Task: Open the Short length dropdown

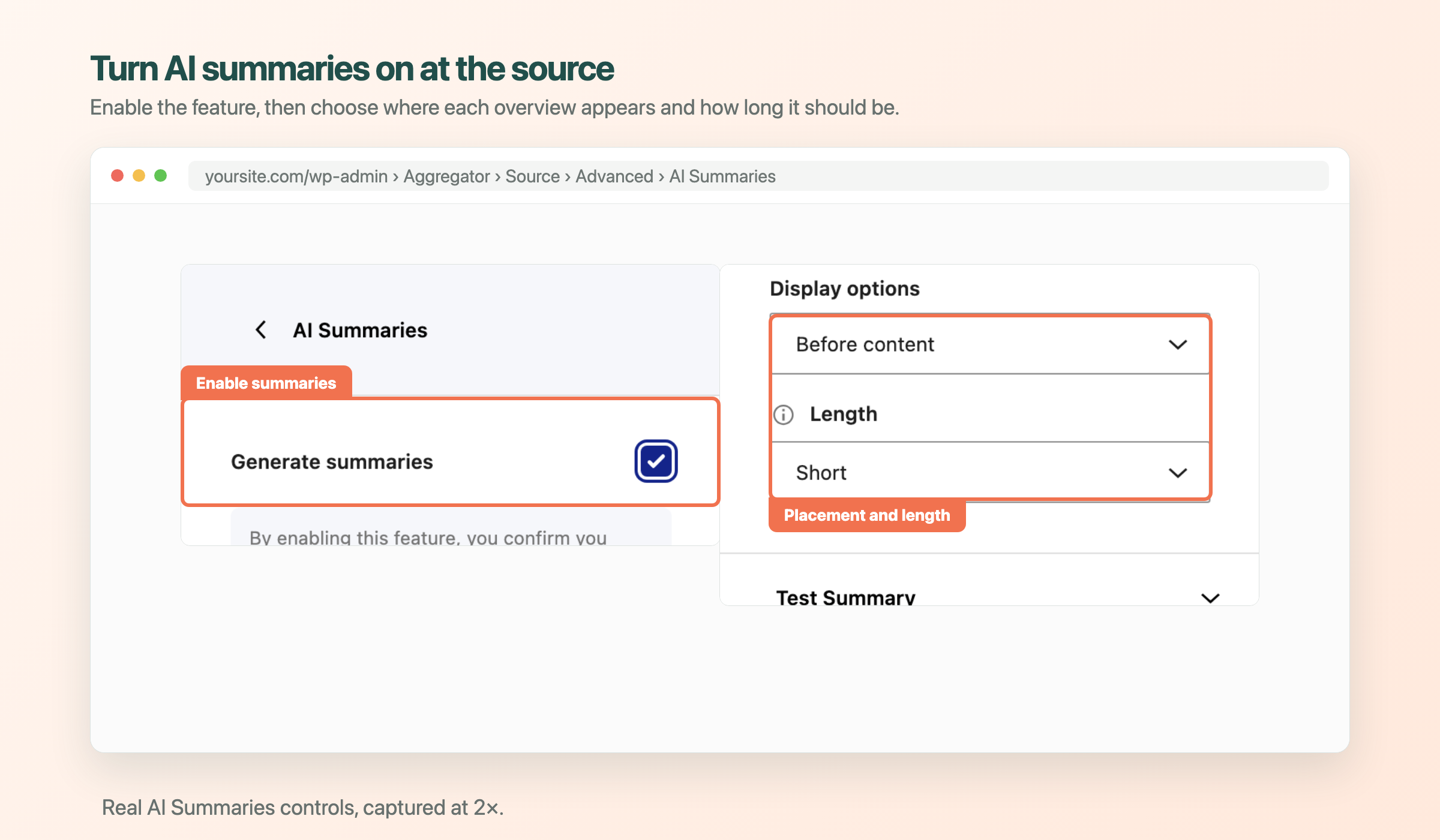Action: [990, 473]
